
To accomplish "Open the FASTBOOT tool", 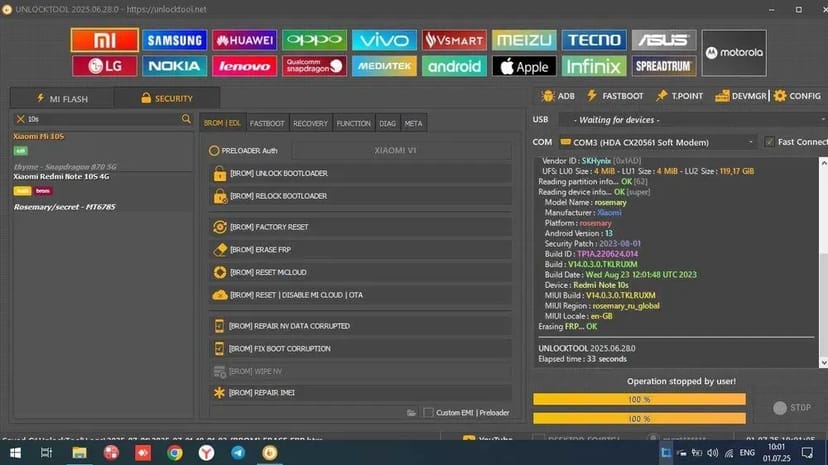I will 615,96.
